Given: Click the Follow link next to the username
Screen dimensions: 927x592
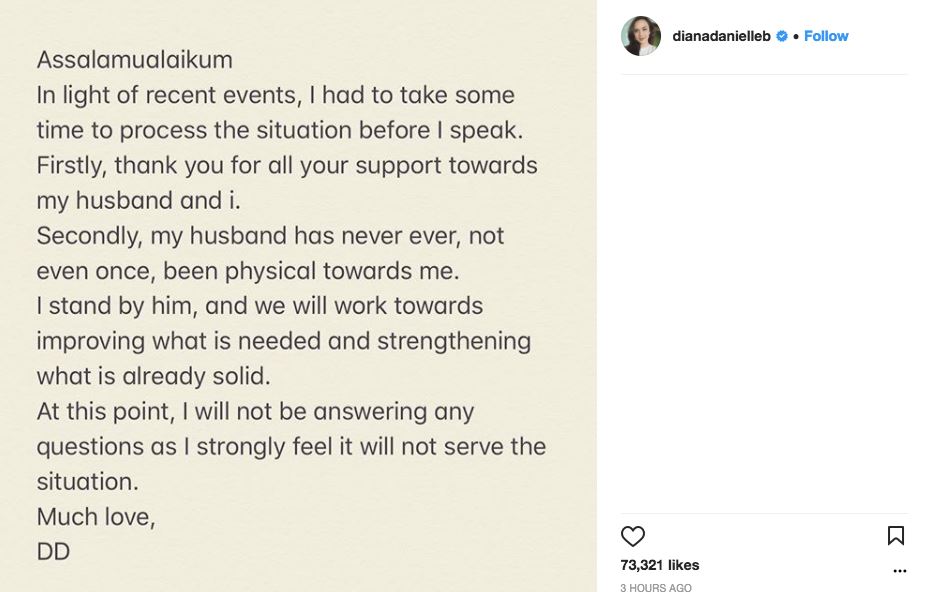Looking at the screenshot, I should pyautogui.click(x=826, y=36).
